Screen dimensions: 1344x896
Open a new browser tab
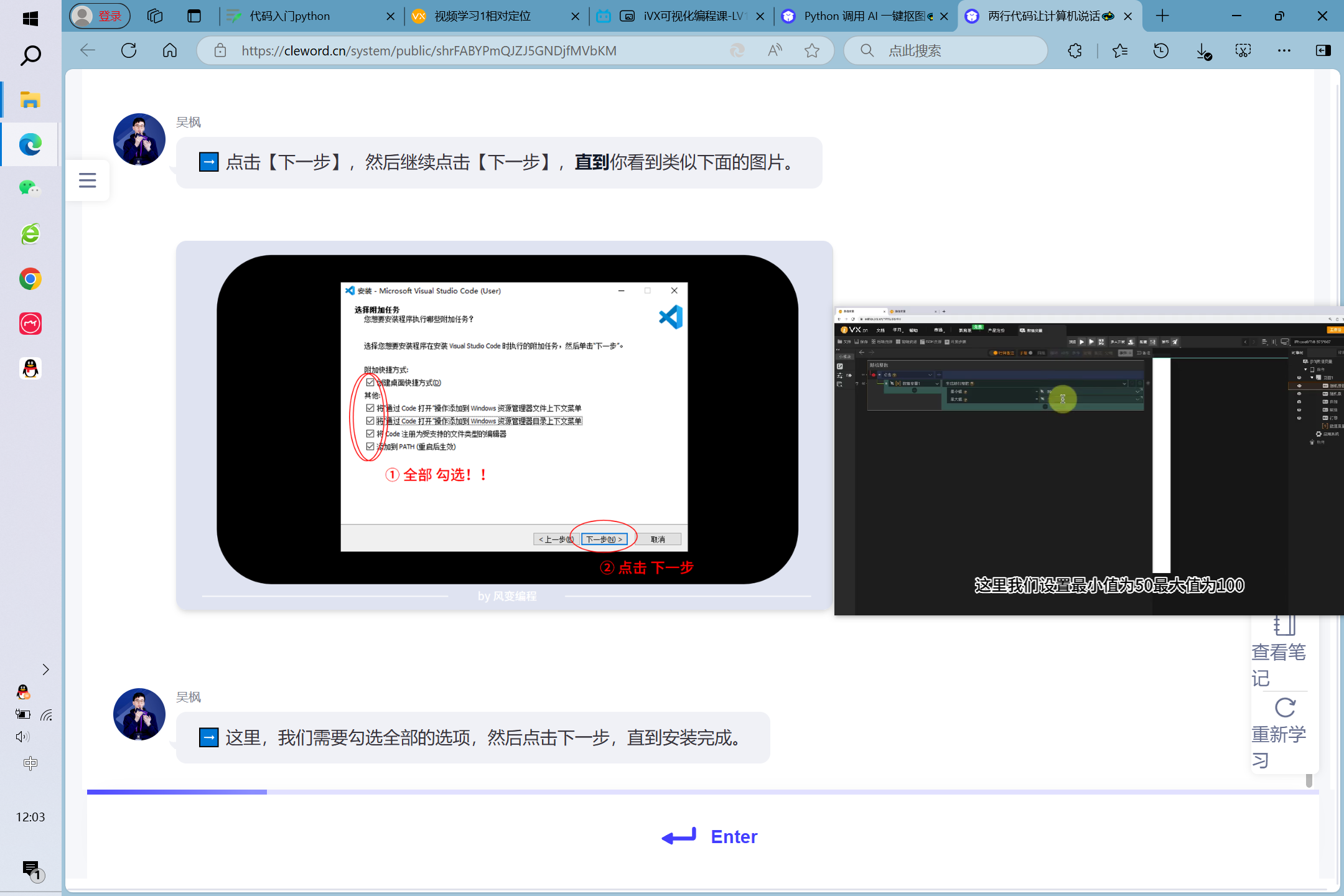tap(1162, 16)
